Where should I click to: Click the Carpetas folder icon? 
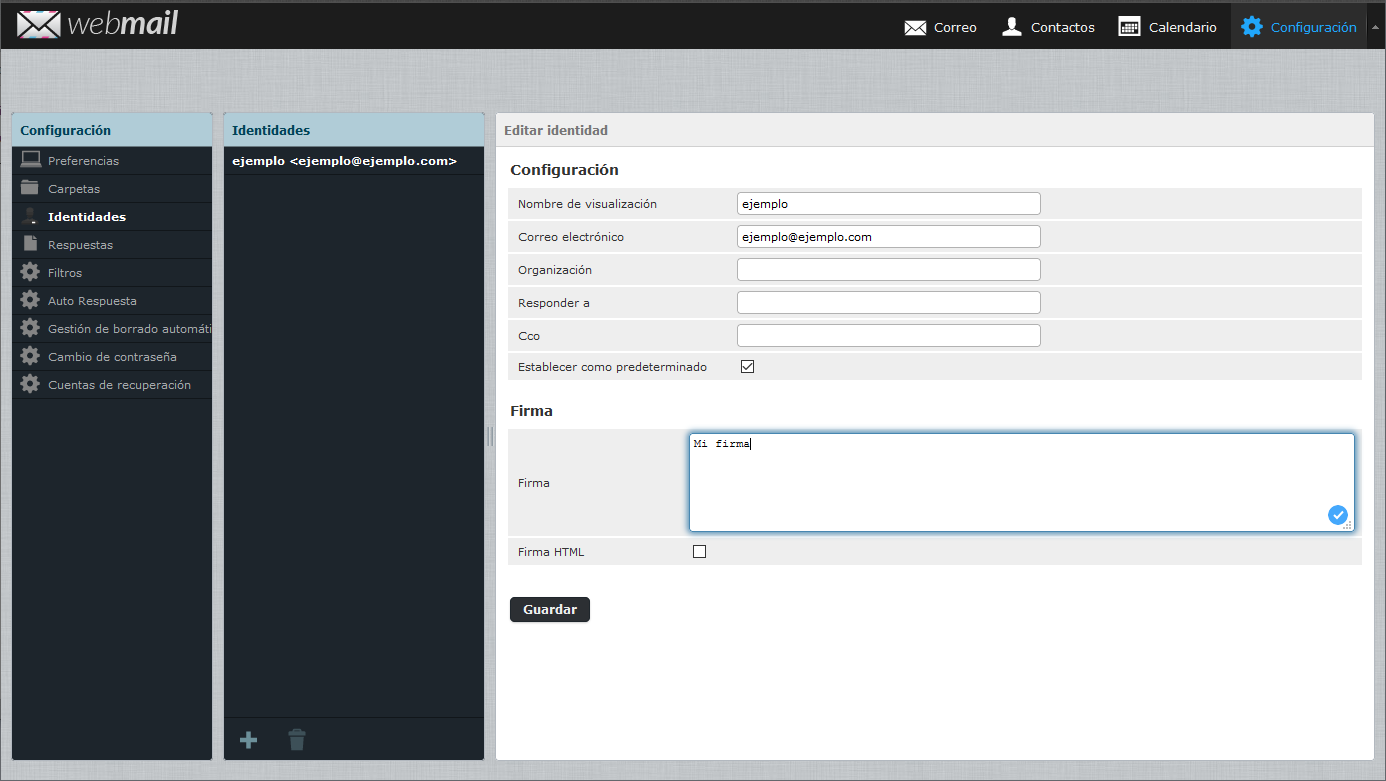[31, 188]
